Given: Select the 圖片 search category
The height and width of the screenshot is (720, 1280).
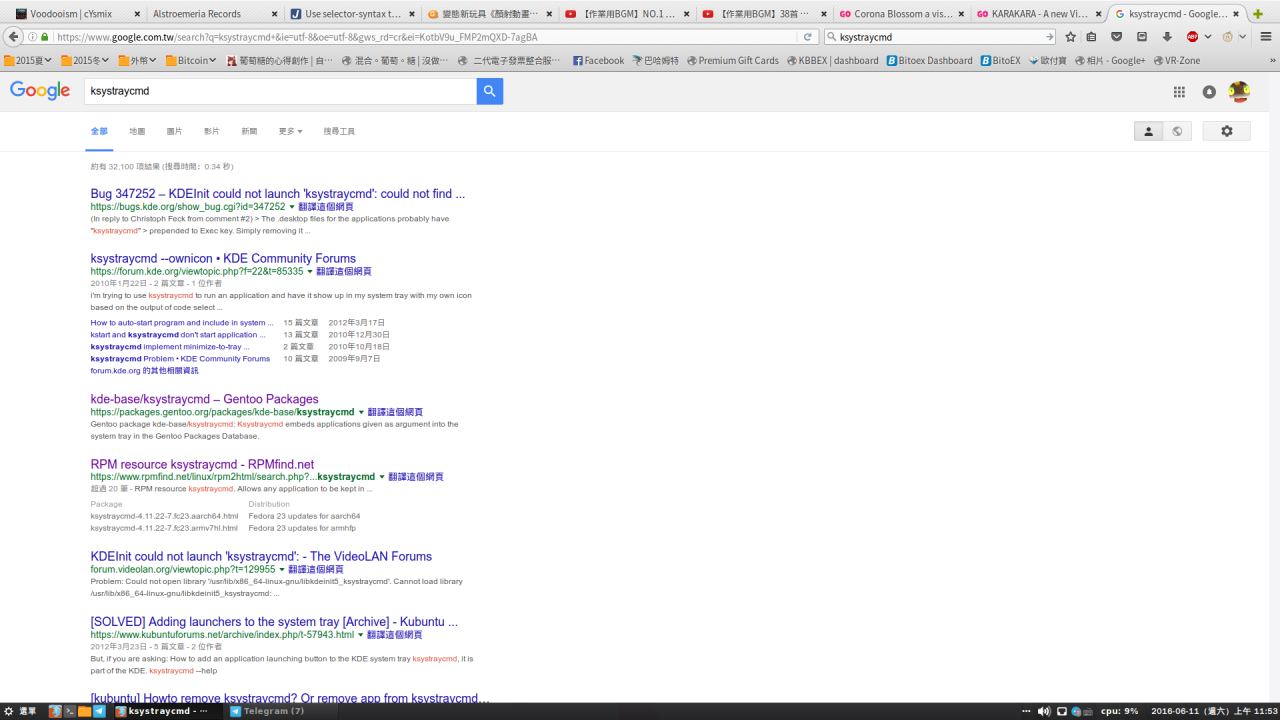Looking at the screenshot, I should click(x=174, y=131).
